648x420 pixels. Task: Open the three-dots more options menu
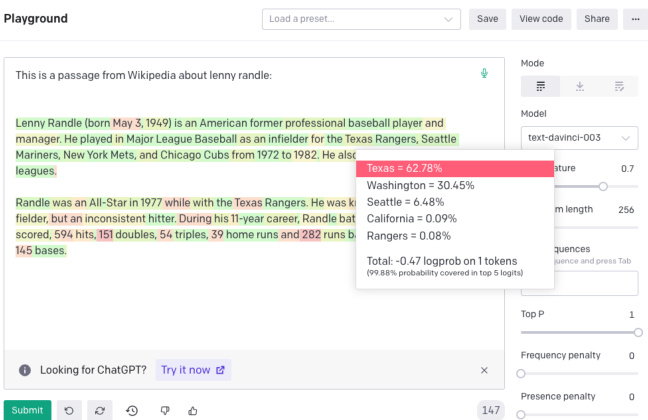pyautogui.click(x=634, y=18)
